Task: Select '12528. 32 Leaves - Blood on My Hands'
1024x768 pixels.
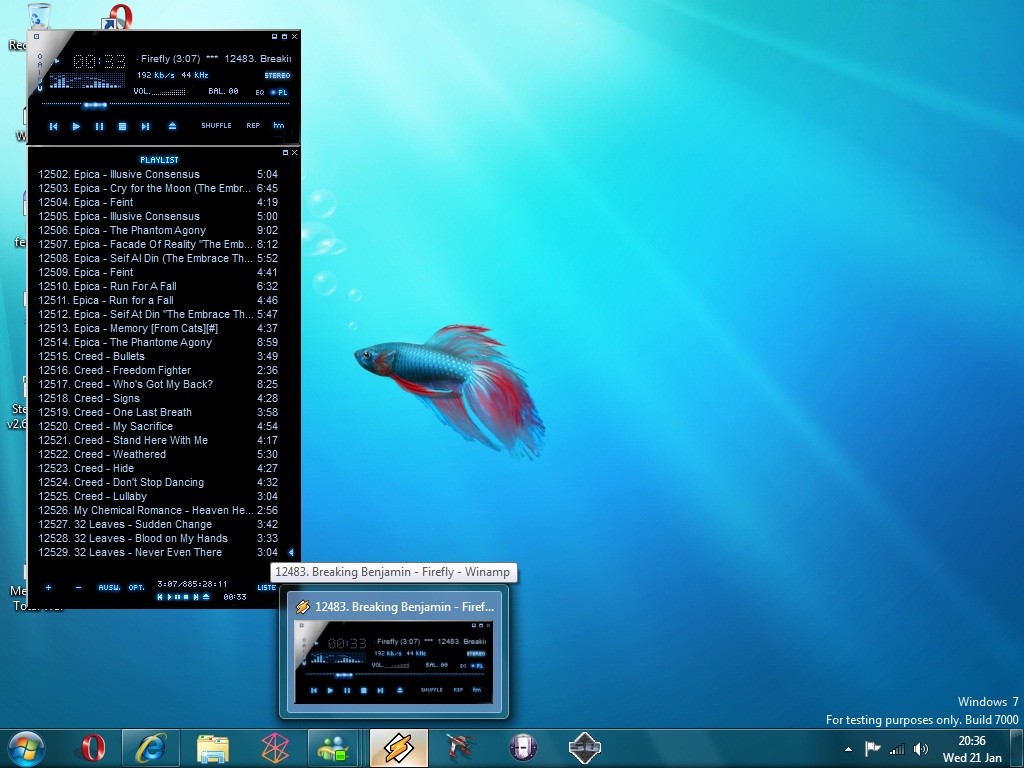Action: click(158, 539)
